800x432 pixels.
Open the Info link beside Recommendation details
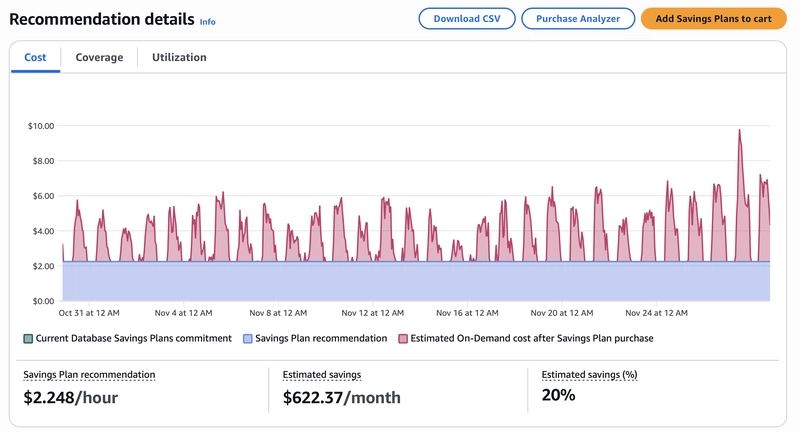click(x=207, y=21)
